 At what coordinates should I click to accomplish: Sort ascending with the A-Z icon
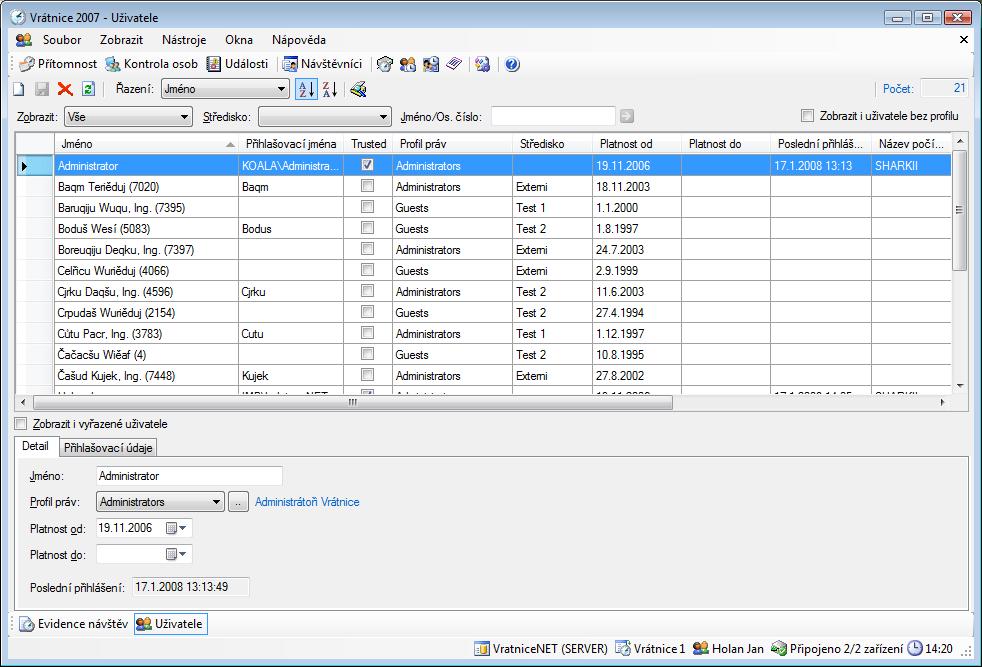(306, 90)
